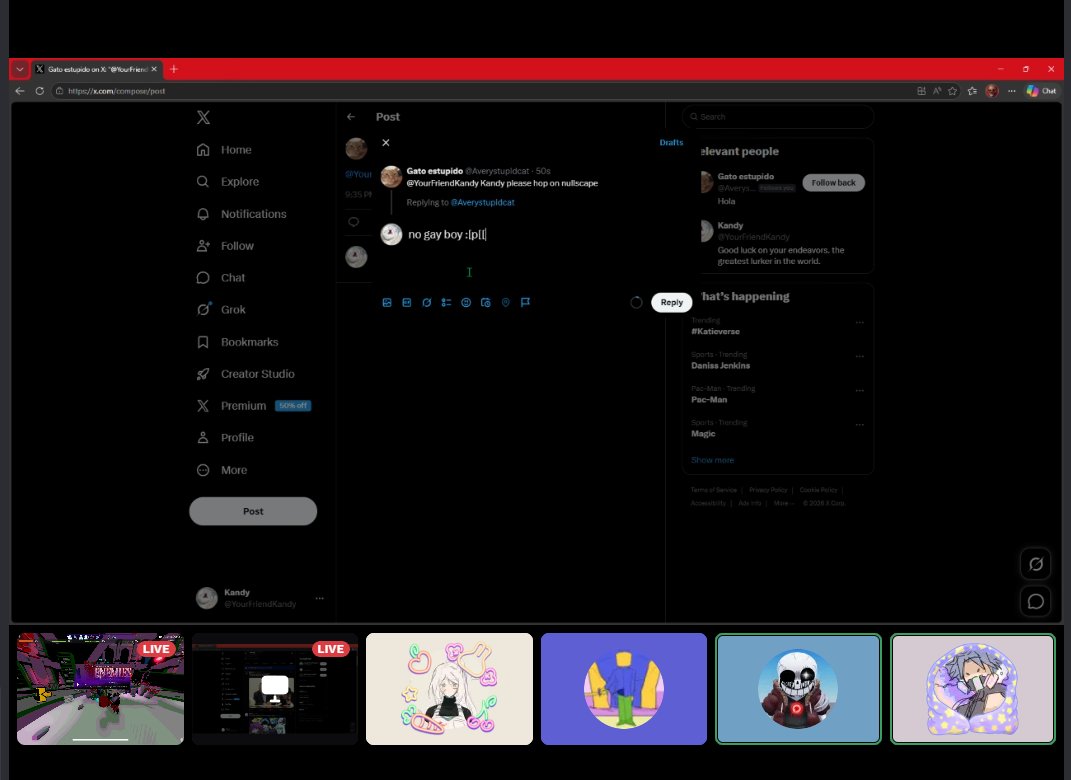Select the Gato estupido browser tab

point(96,69)
